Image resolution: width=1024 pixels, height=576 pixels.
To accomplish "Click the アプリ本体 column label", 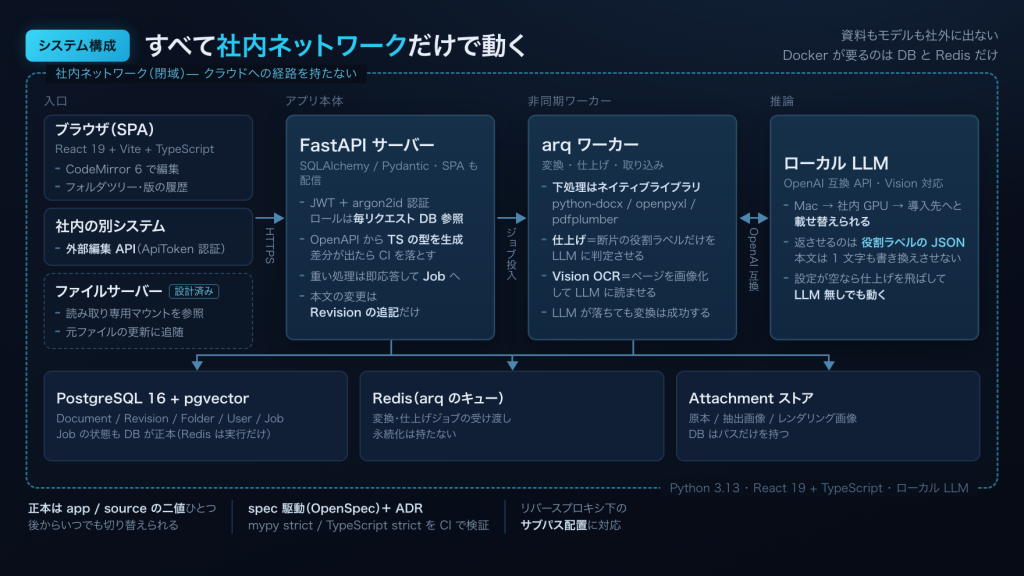I will pyautogui.click(x=314, y=101).
